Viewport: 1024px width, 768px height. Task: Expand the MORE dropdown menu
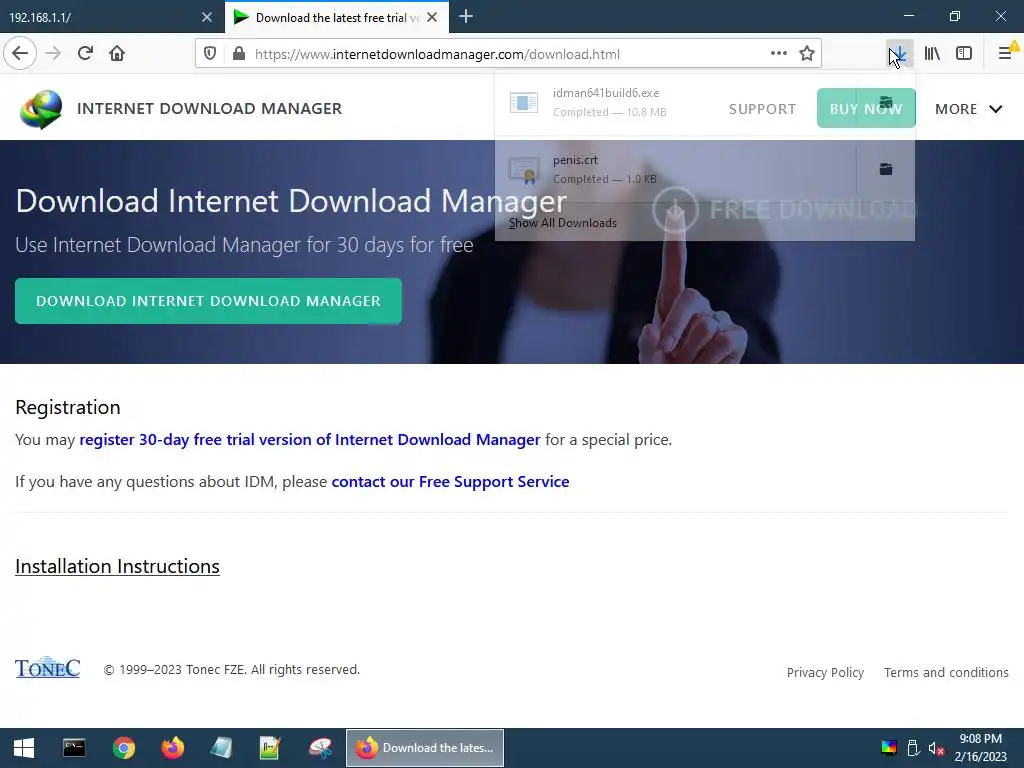coord(968,109)
